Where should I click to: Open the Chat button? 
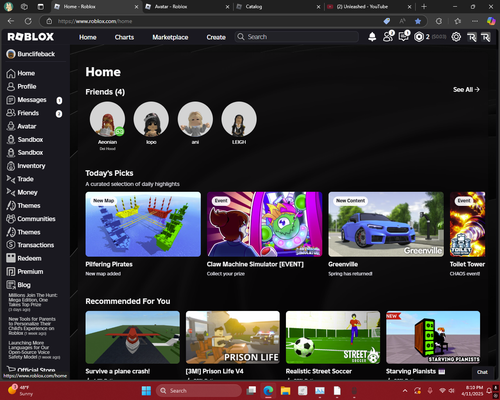[482, 372]
